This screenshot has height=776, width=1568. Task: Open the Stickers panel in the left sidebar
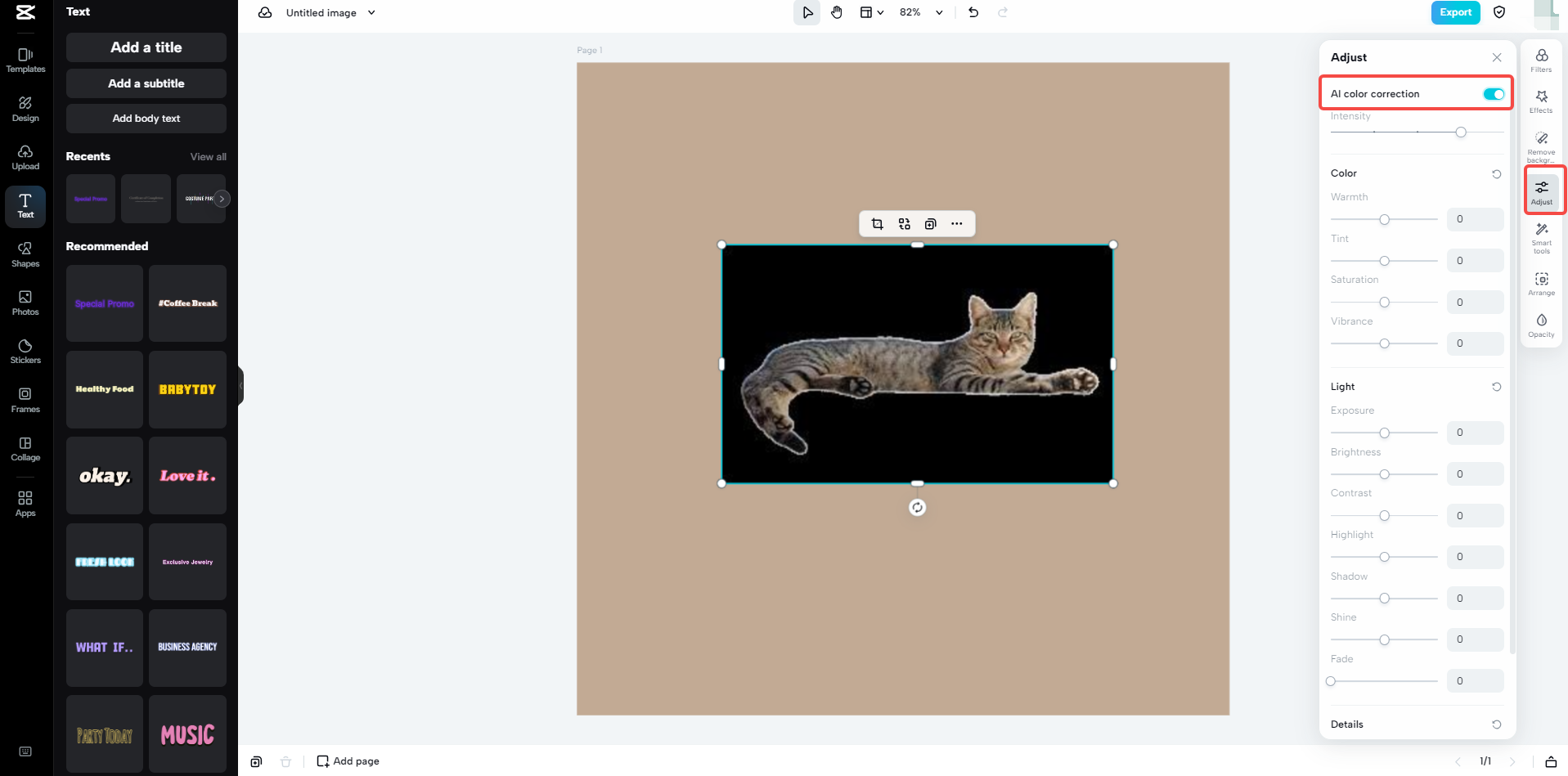point(25,350)
